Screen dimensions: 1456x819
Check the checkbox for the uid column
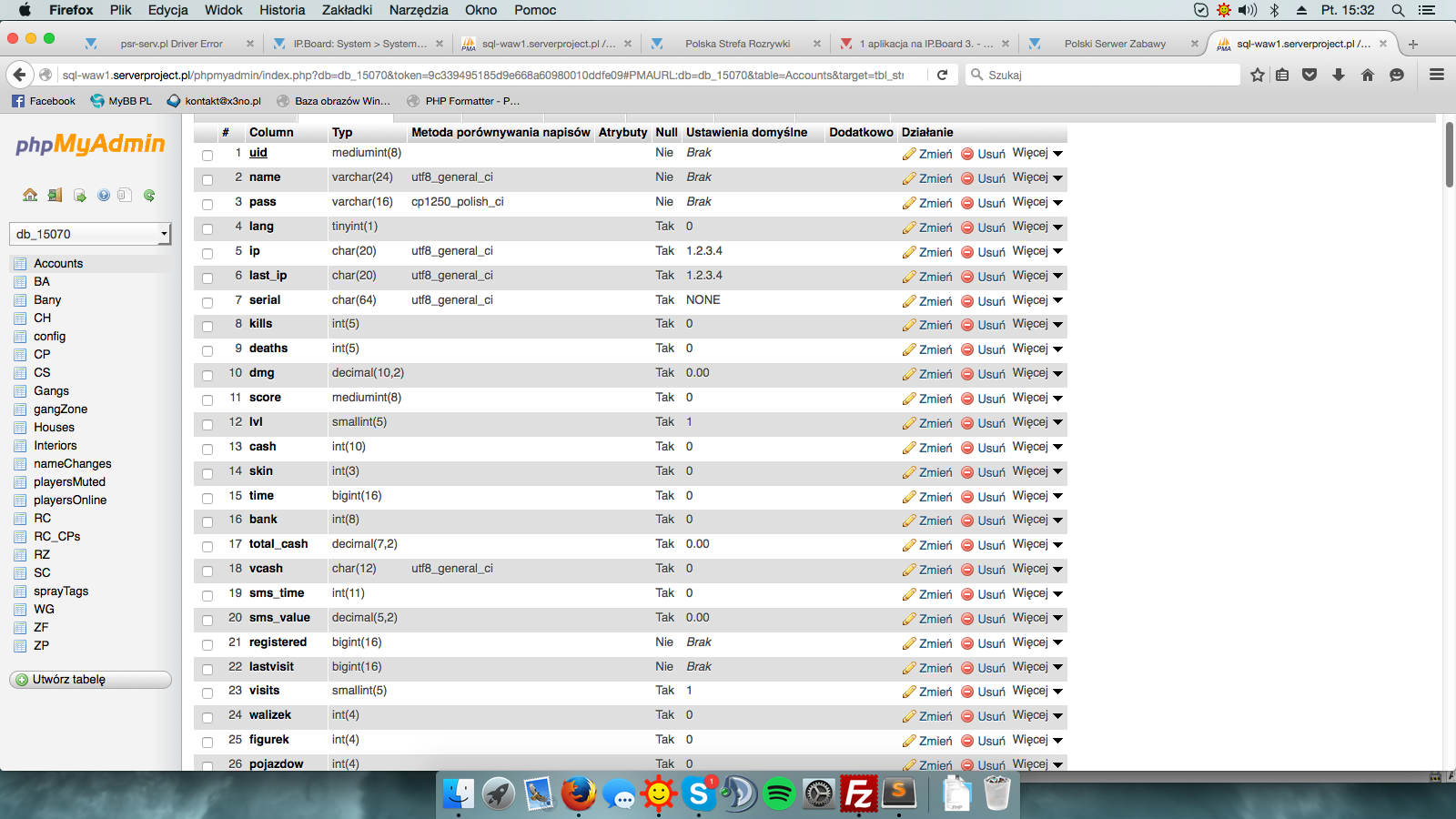pyautogui.click(x=207, y=155)
